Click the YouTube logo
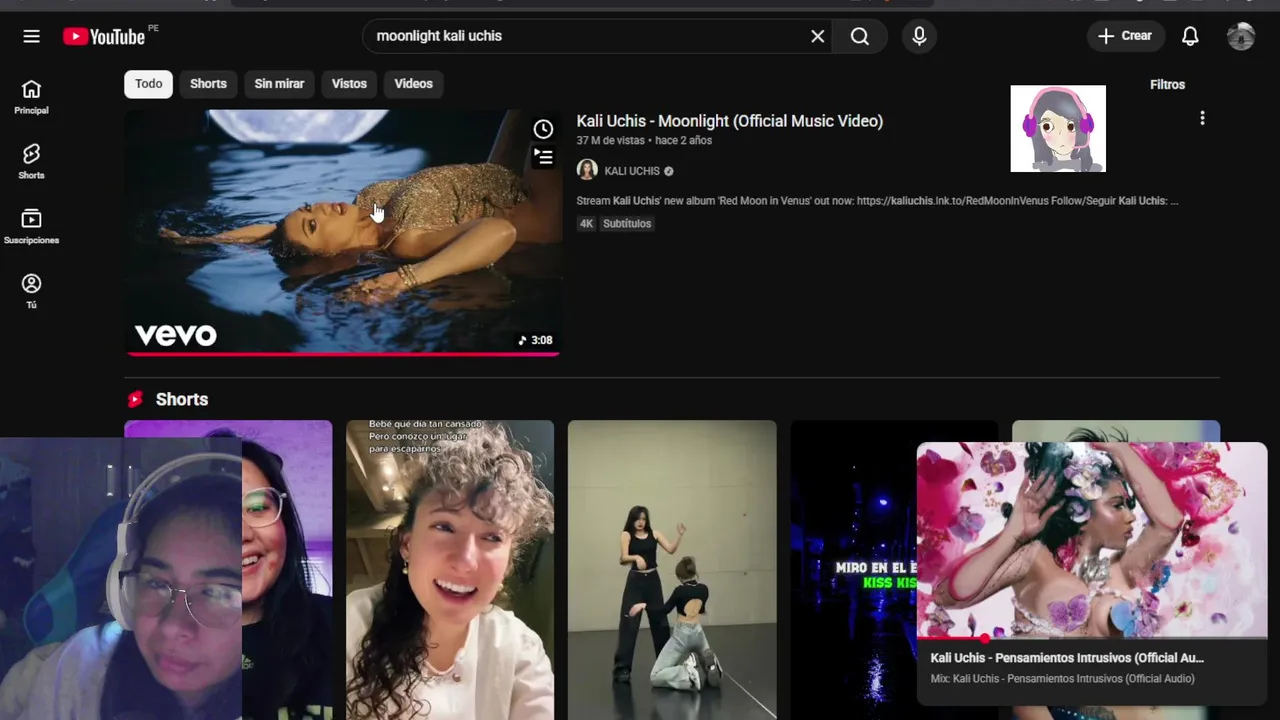 click(104, 36)
